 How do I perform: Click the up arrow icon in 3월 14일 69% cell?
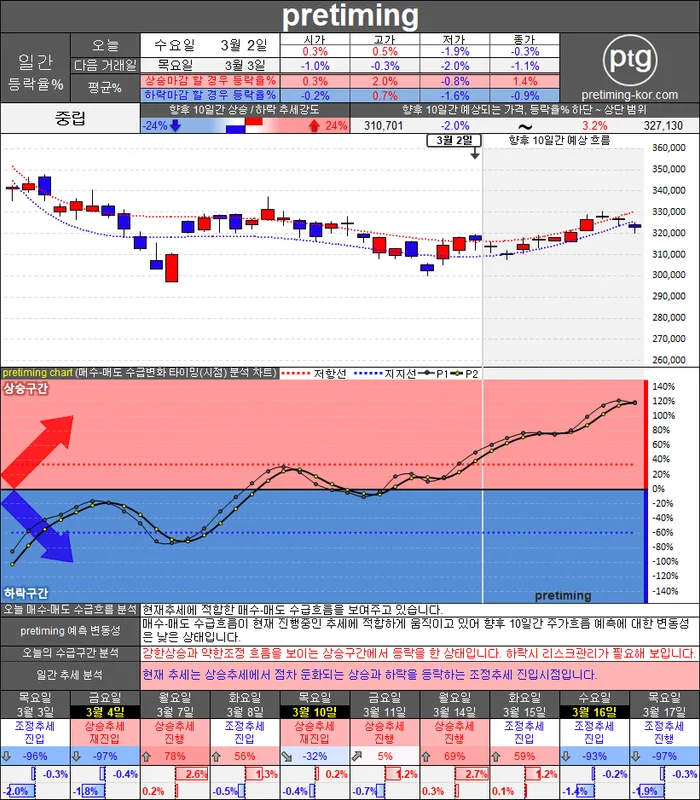426,756
